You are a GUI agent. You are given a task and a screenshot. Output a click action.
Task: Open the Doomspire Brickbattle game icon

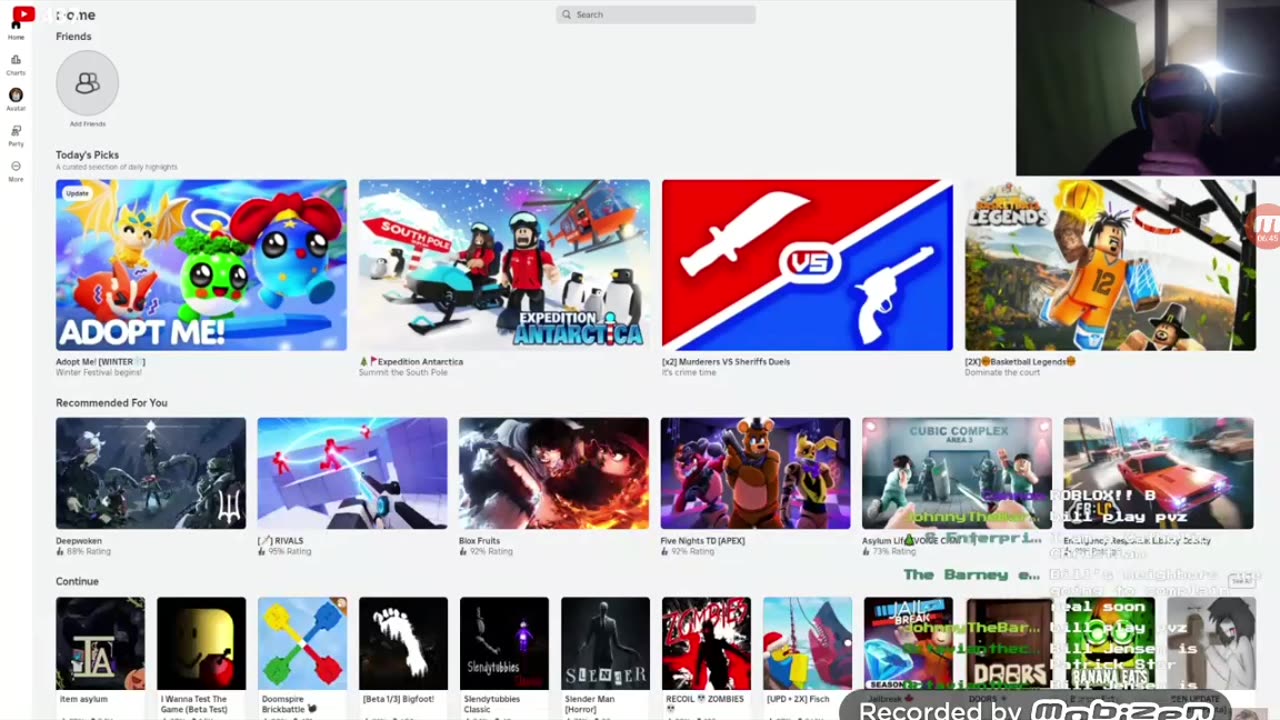pyautogui.click(x=302, y=643)
